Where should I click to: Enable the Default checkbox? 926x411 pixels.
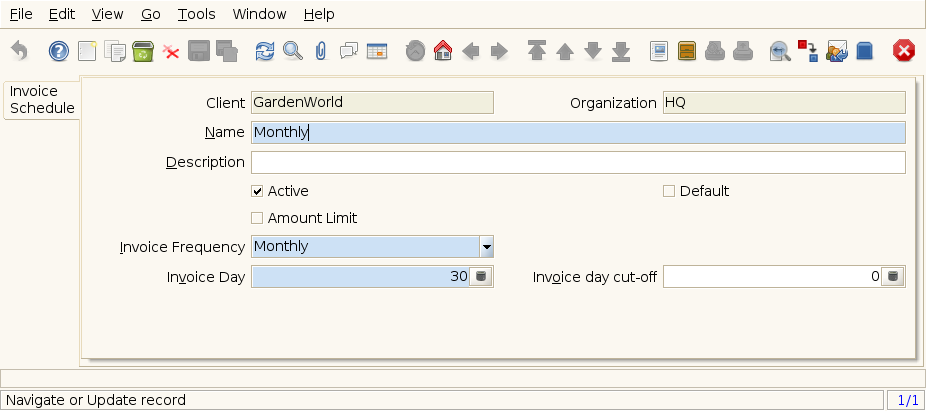point(669,191)
